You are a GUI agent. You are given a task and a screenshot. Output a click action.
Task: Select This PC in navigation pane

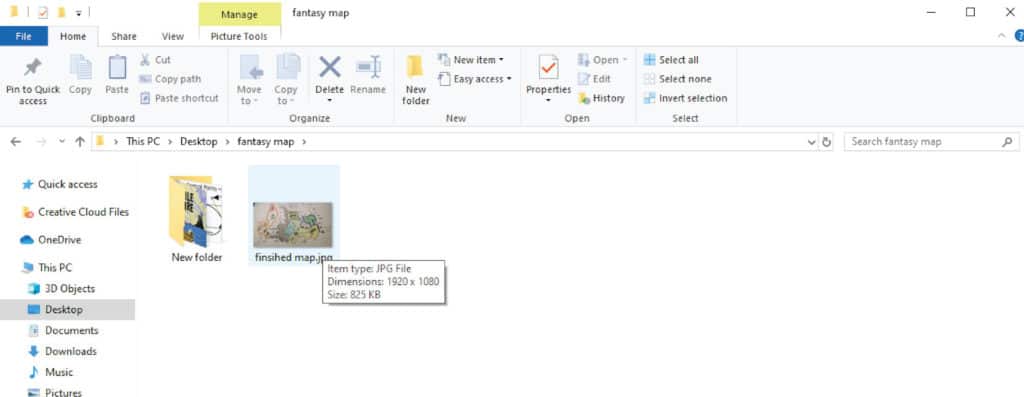pos(47,268)
